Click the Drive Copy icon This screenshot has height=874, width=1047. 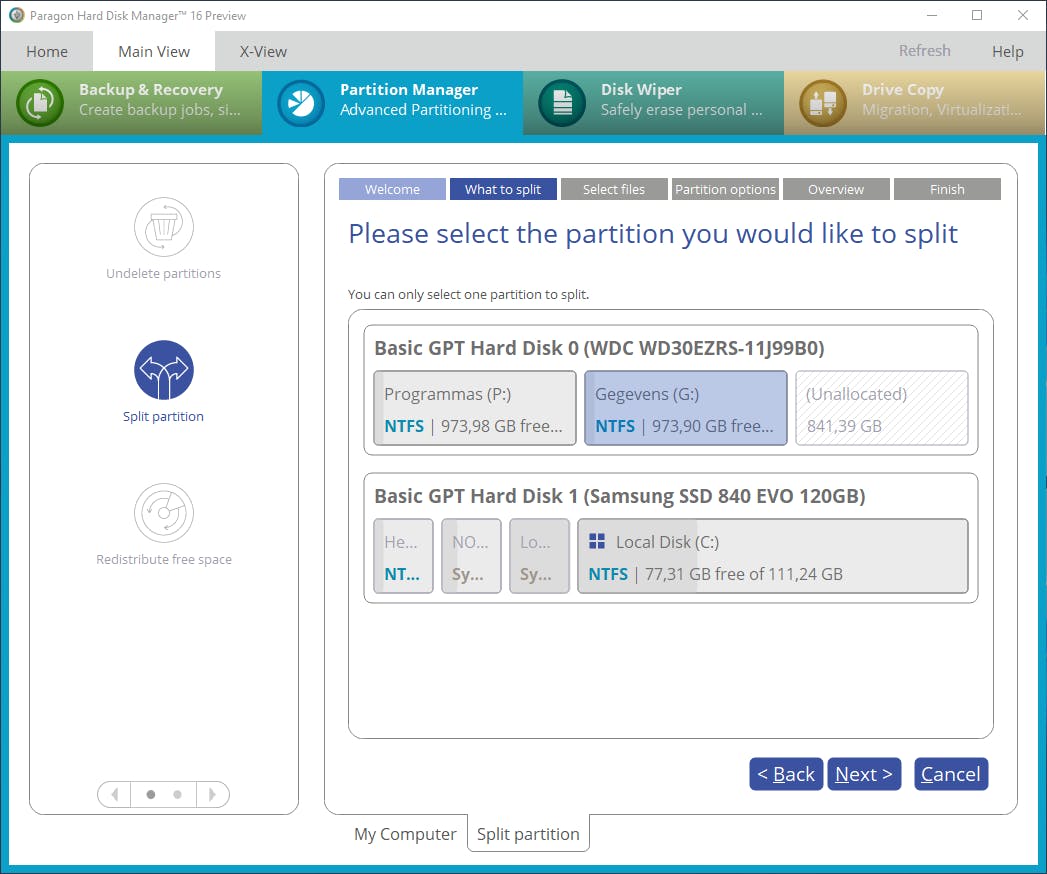[x=823, y=103]
